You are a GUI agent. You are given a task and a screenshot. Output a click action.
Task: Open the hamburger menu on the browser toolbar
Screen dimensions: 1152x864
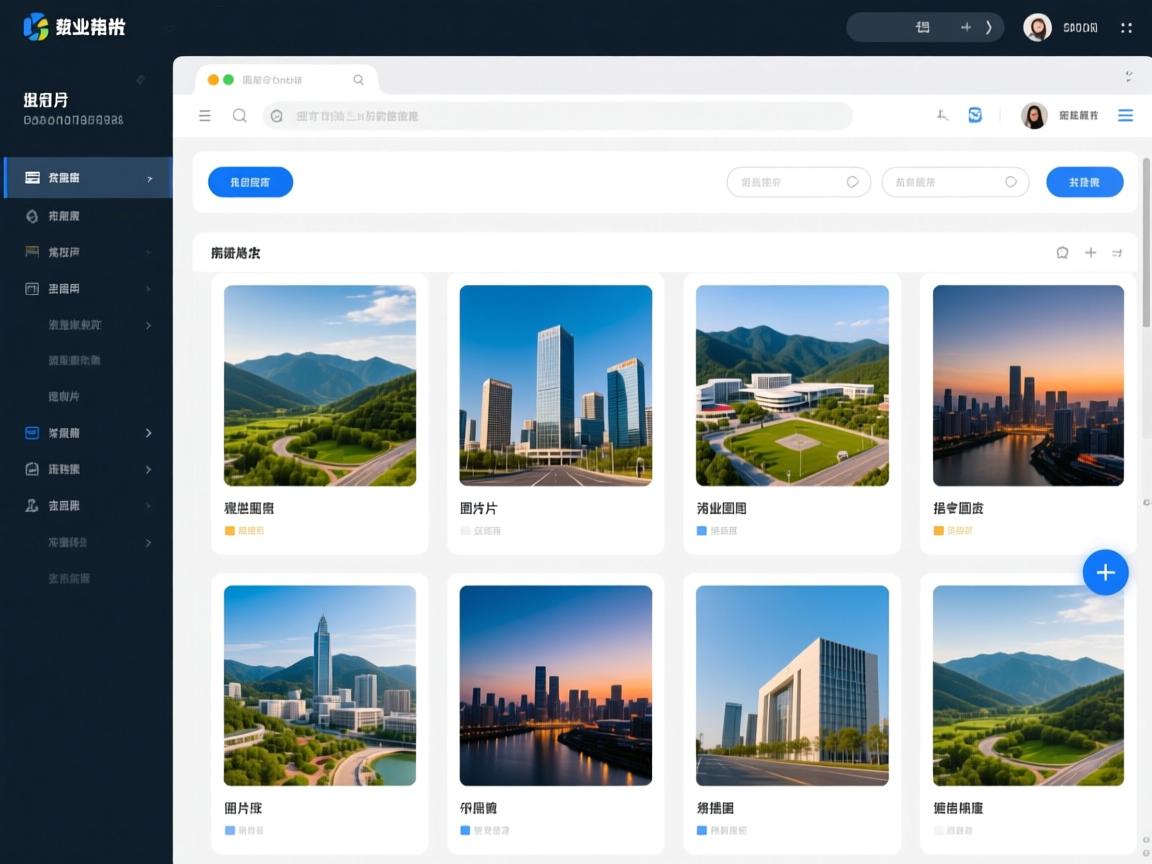click(x=204, y=115)
